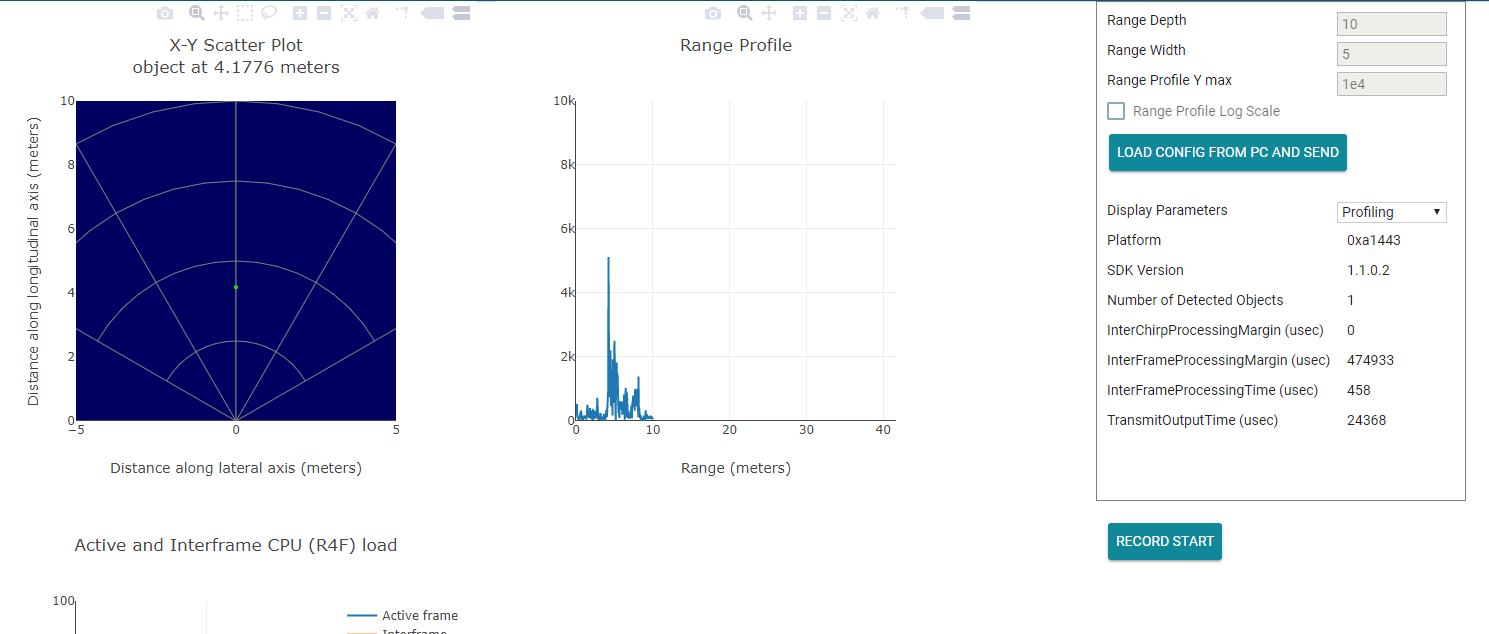Click the Display Parameters label

click(1167, 210)
